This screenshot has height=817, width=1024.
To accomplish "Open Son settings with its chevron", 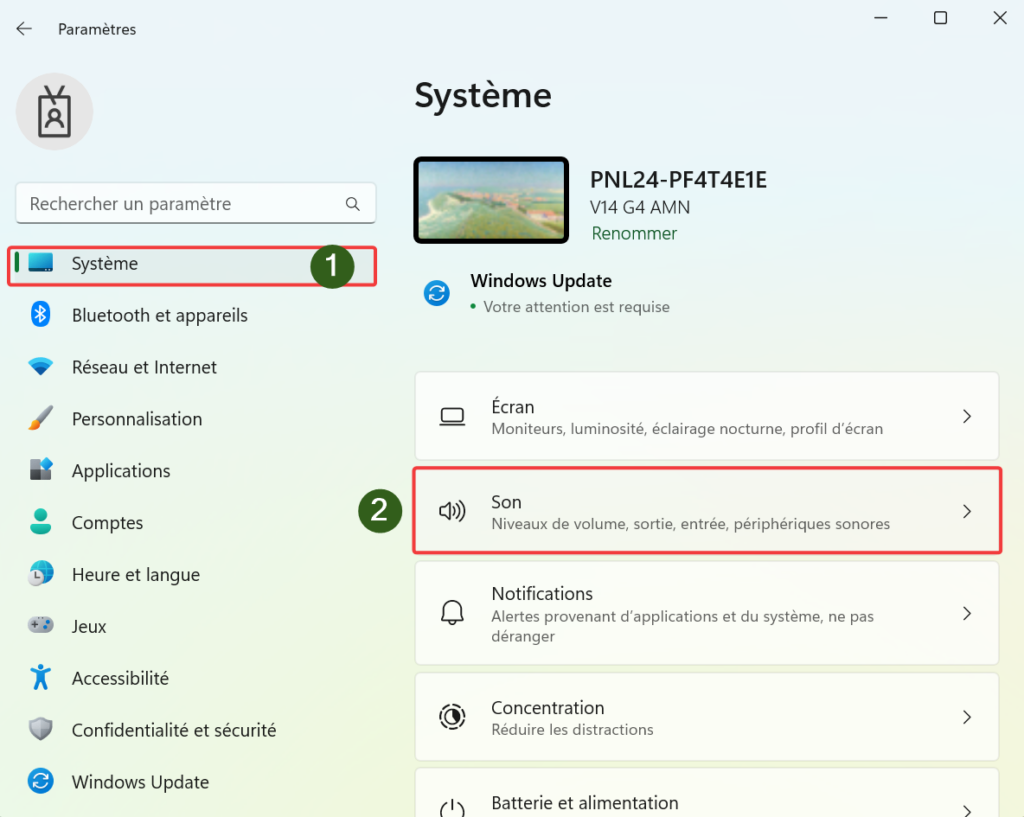I will (967, 511).
